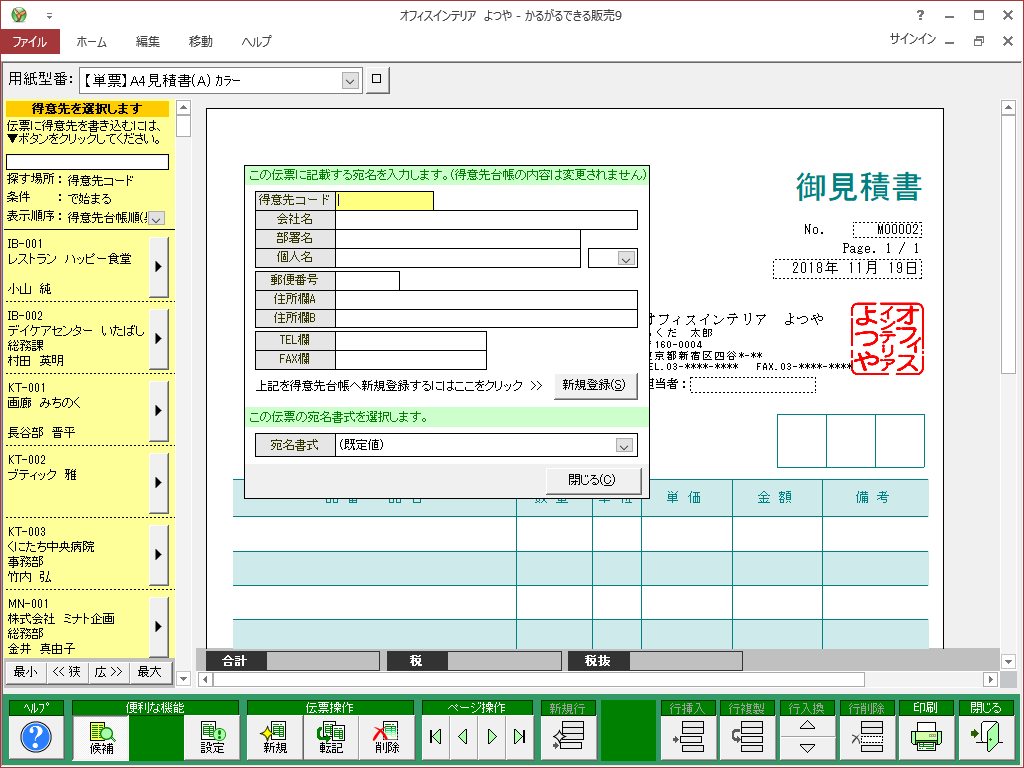This screenshot has width=1024, height=768.
Task: Open the 用紙型番 paper type dropdown
Action: [x=350, y=81]
